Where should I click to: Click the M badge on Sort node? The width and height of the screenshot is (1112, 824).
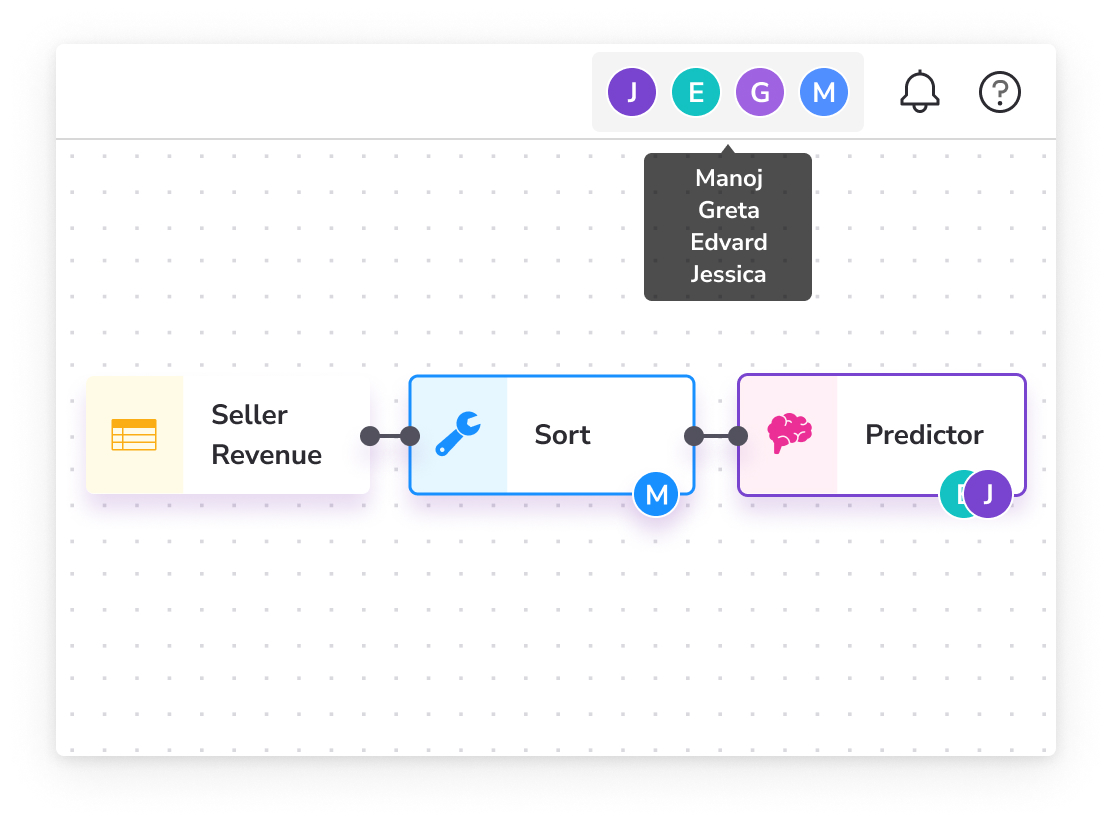pyautogui.click(x=656, y=494)
